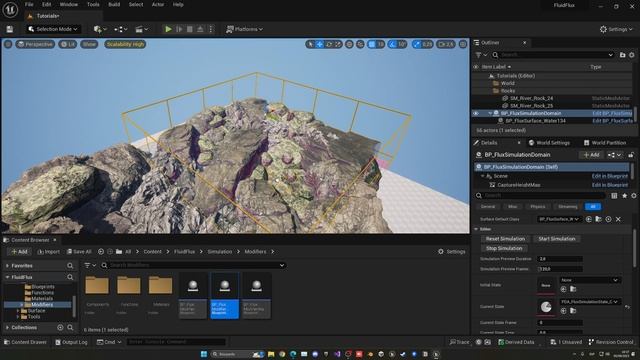The height and width of the screenshot is (360, 640).
Task: Open the cinematics clapperboard dropdown
Action: [142, 29]
